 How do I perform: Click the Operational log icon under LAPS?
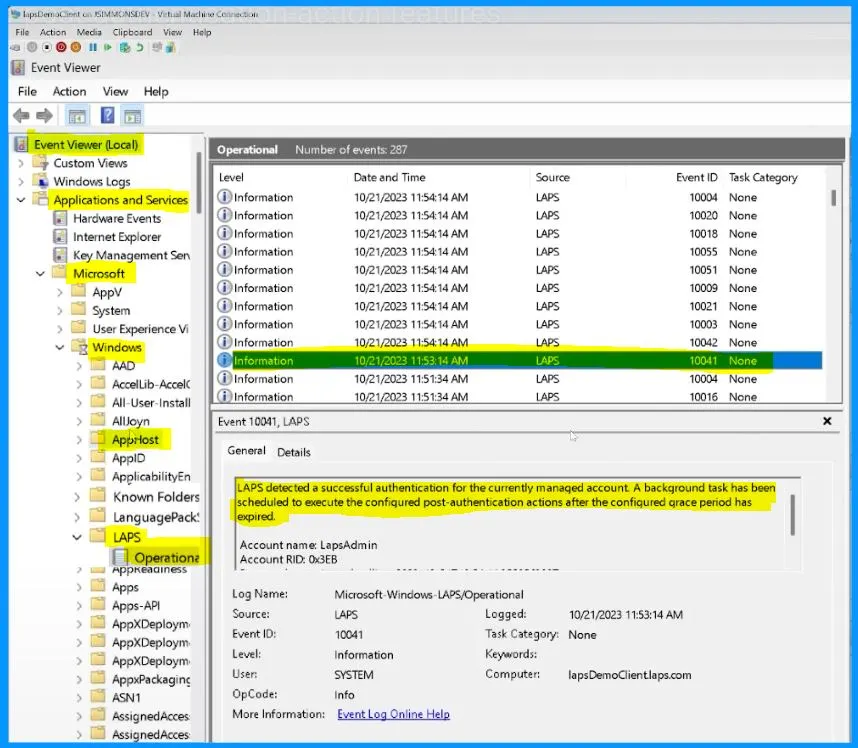[120, 557]
